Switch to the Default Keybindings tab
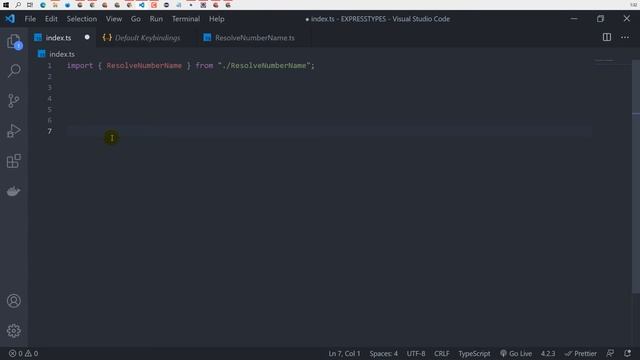This screenshot has width=640, height=360. (147, 38)
